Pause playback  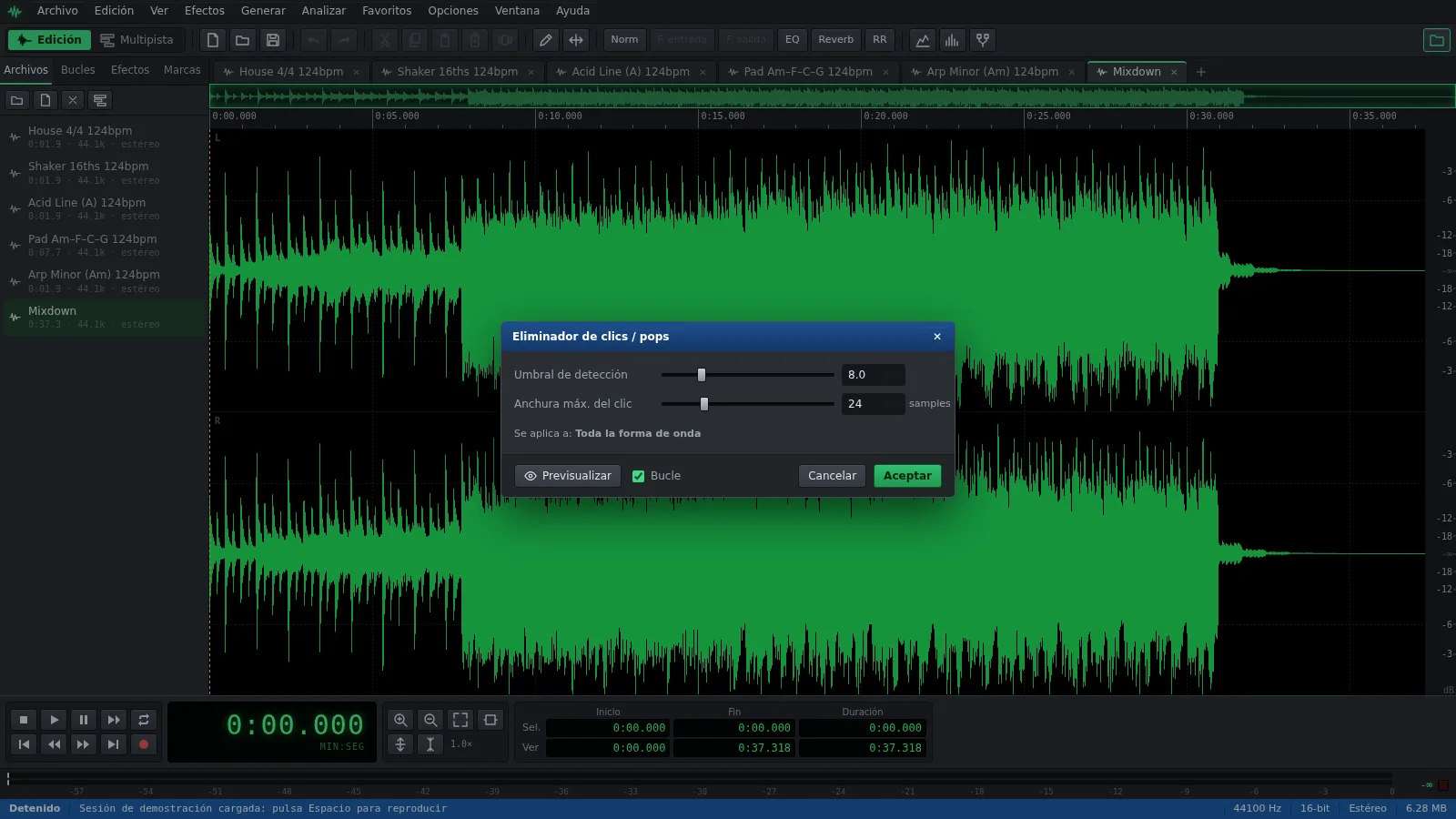(x=84, y=720)
